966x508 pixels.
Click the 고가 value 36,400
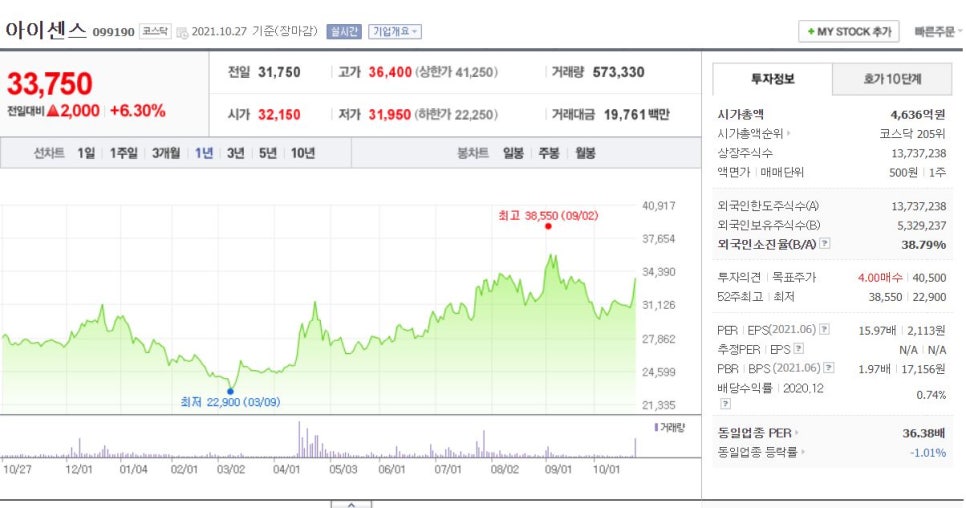coord(390,72)
